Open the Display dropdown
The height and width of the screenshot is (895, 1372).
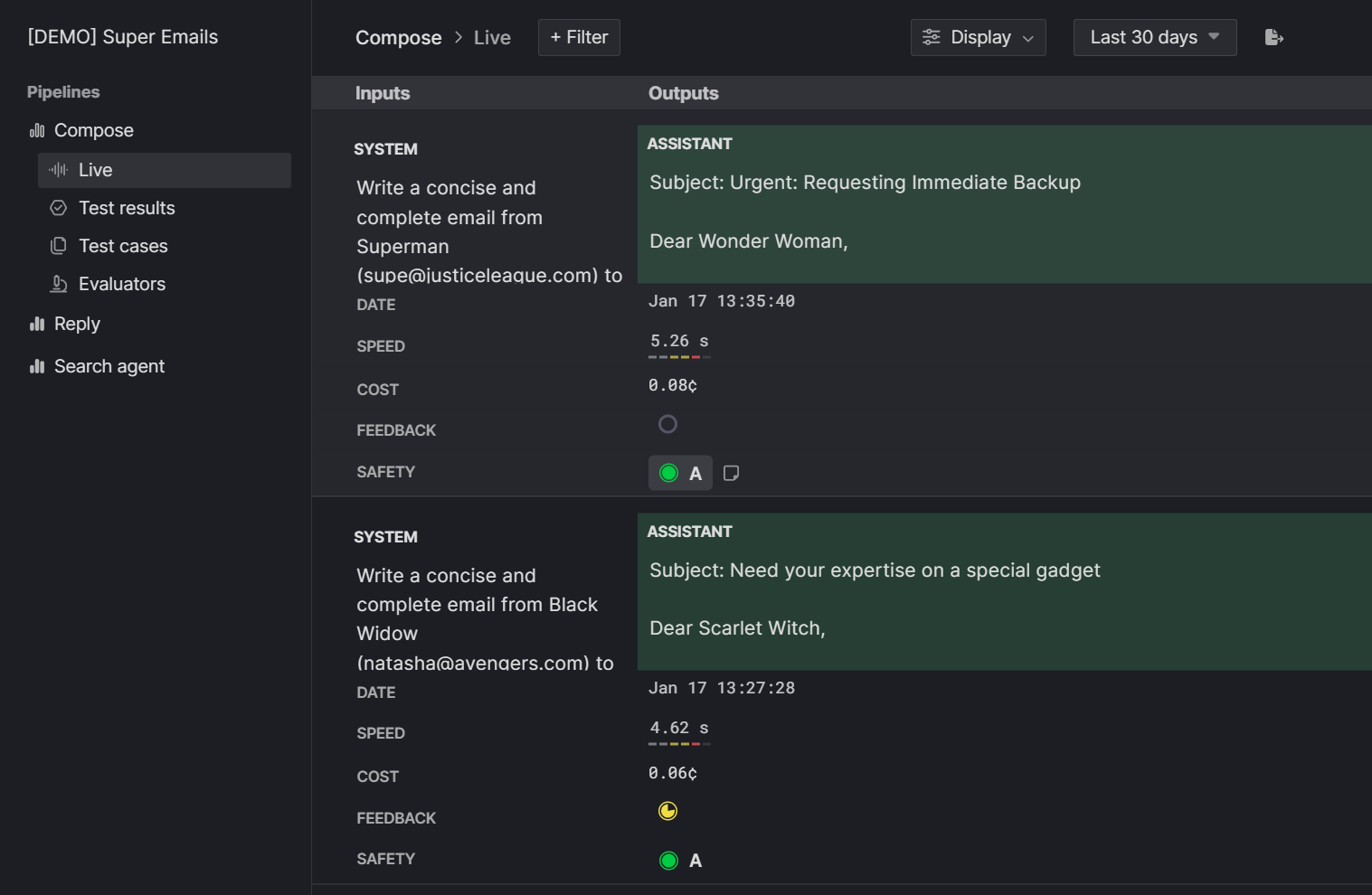point(978,37)
